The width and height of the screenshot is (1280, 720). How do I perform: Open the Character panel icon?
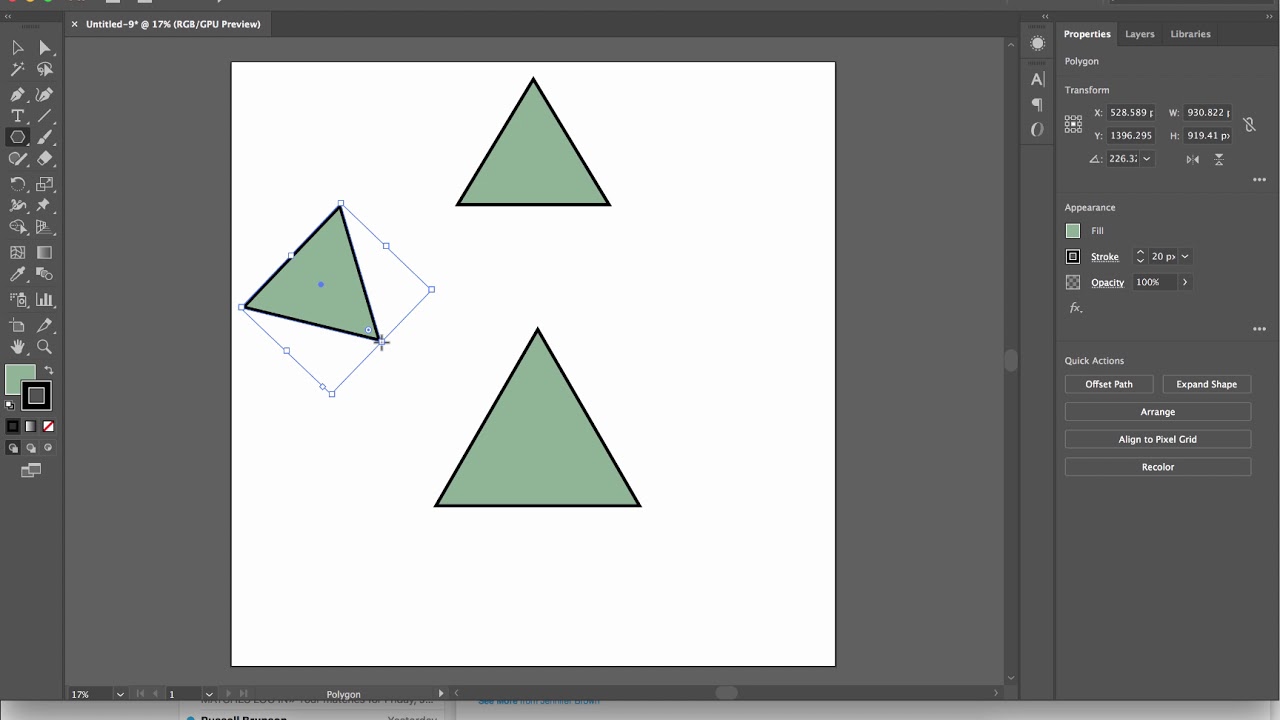point(1037,79)
